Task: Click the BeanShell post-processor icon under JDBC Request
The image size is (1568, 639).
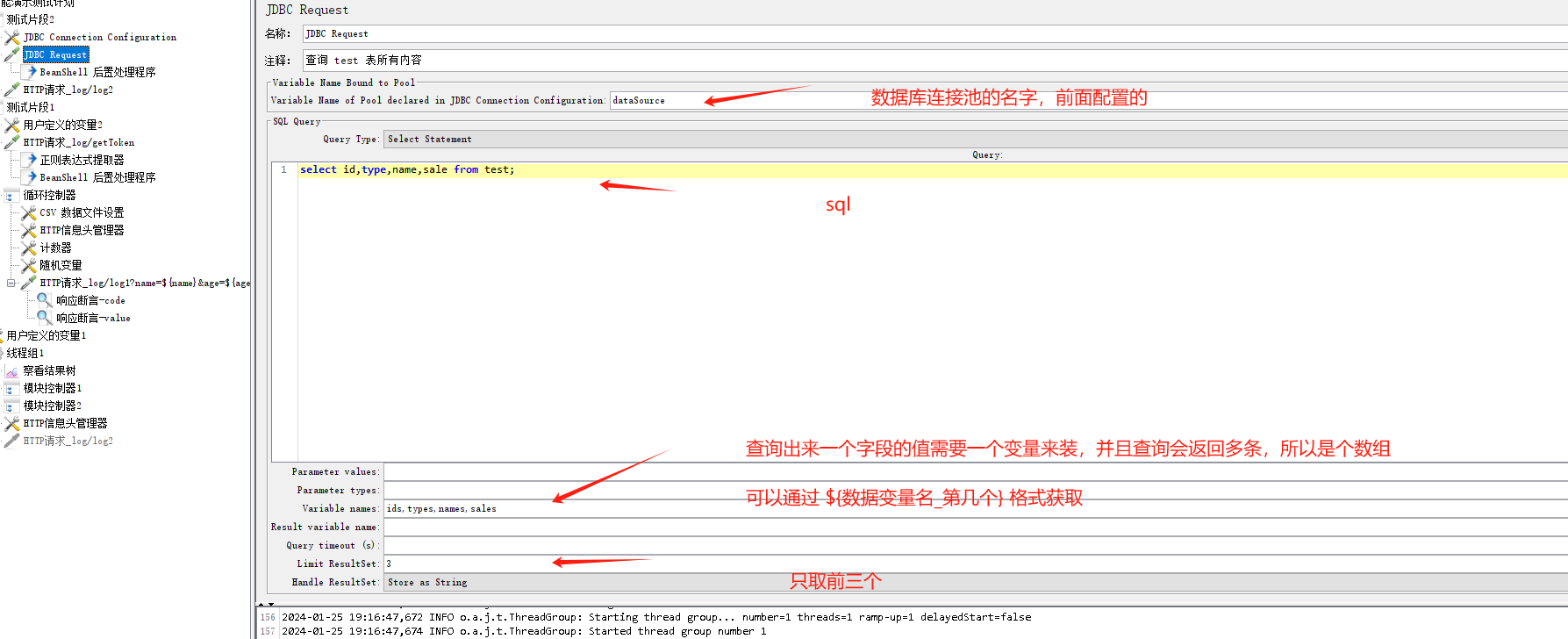Action: coord(30,72)
